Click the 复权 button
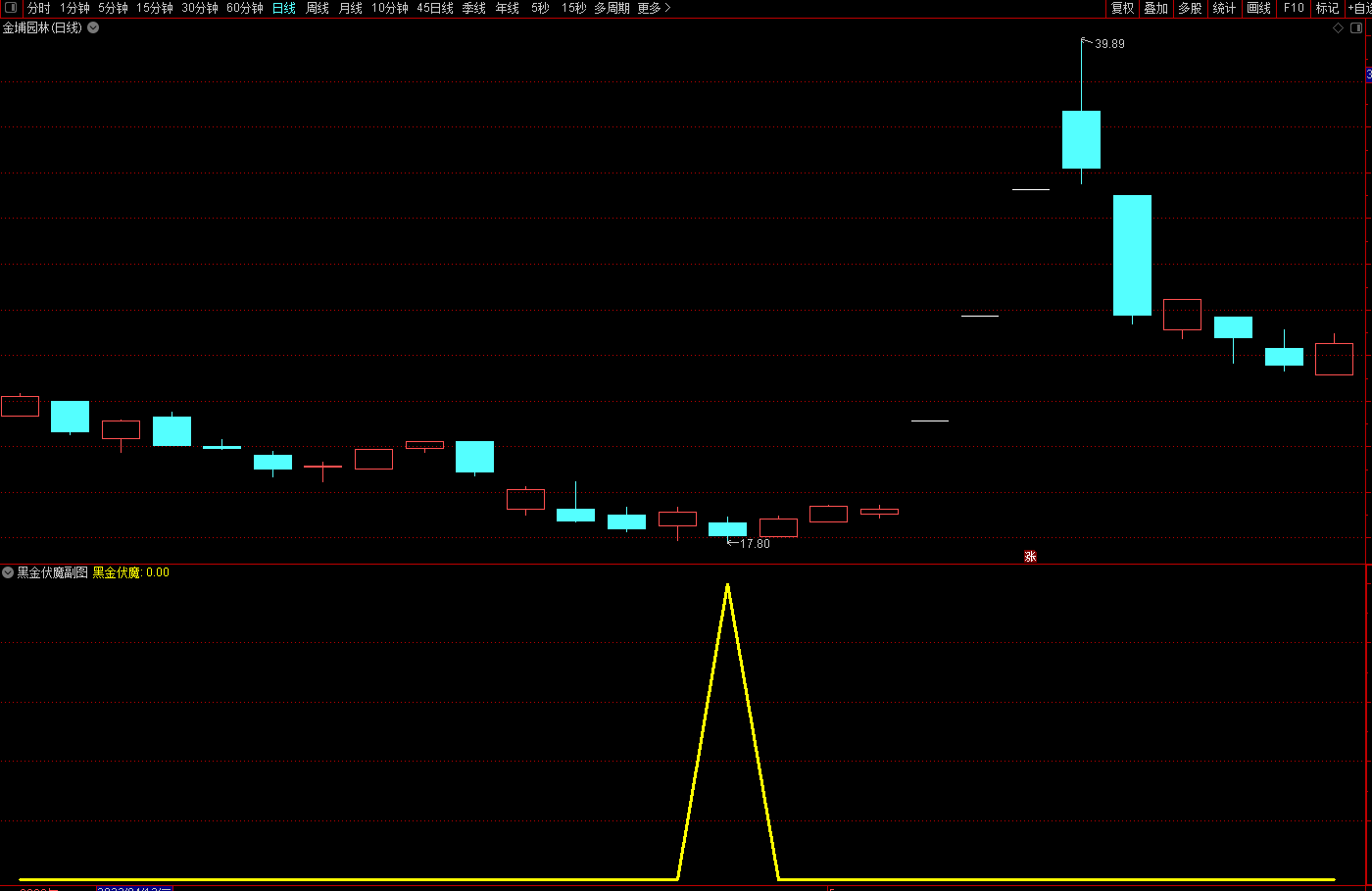 point(1122,8)
